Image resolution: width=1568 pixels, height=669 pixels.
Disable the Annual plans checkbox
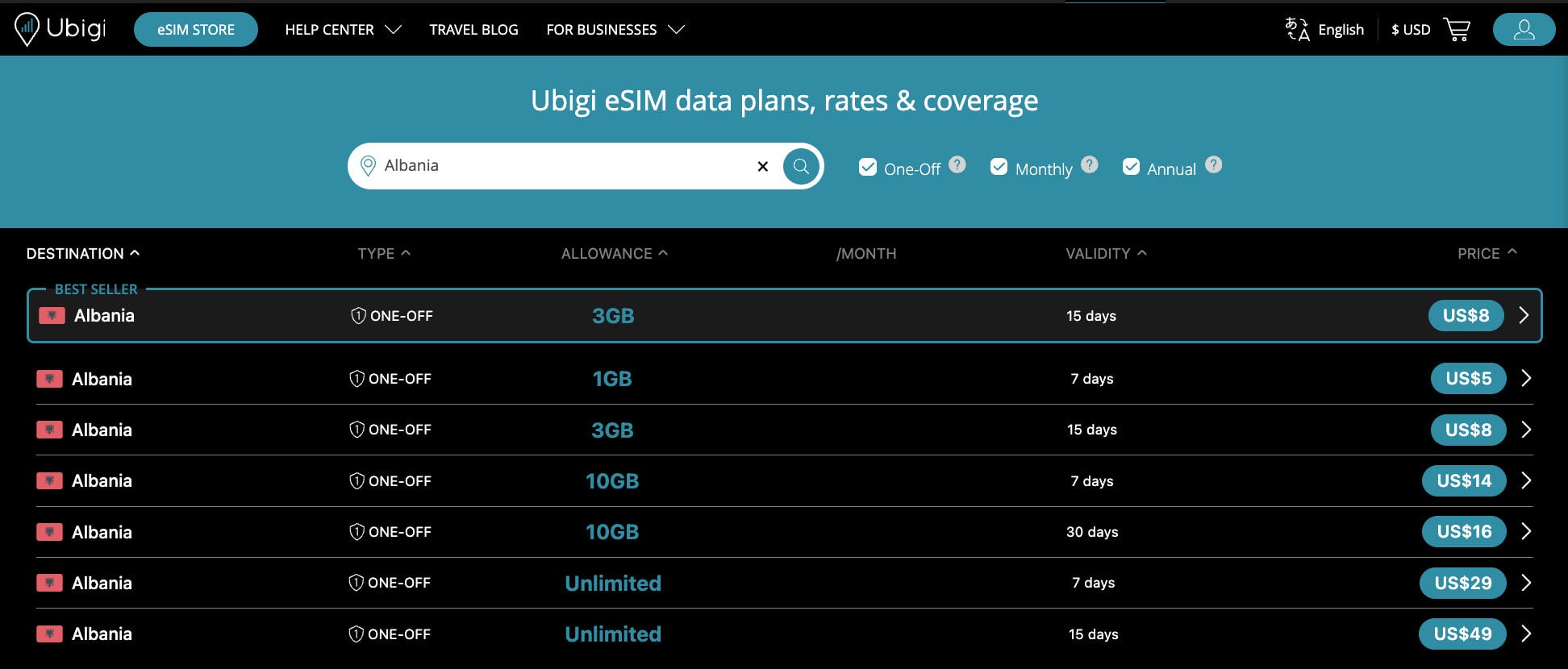click(1131, 167)
